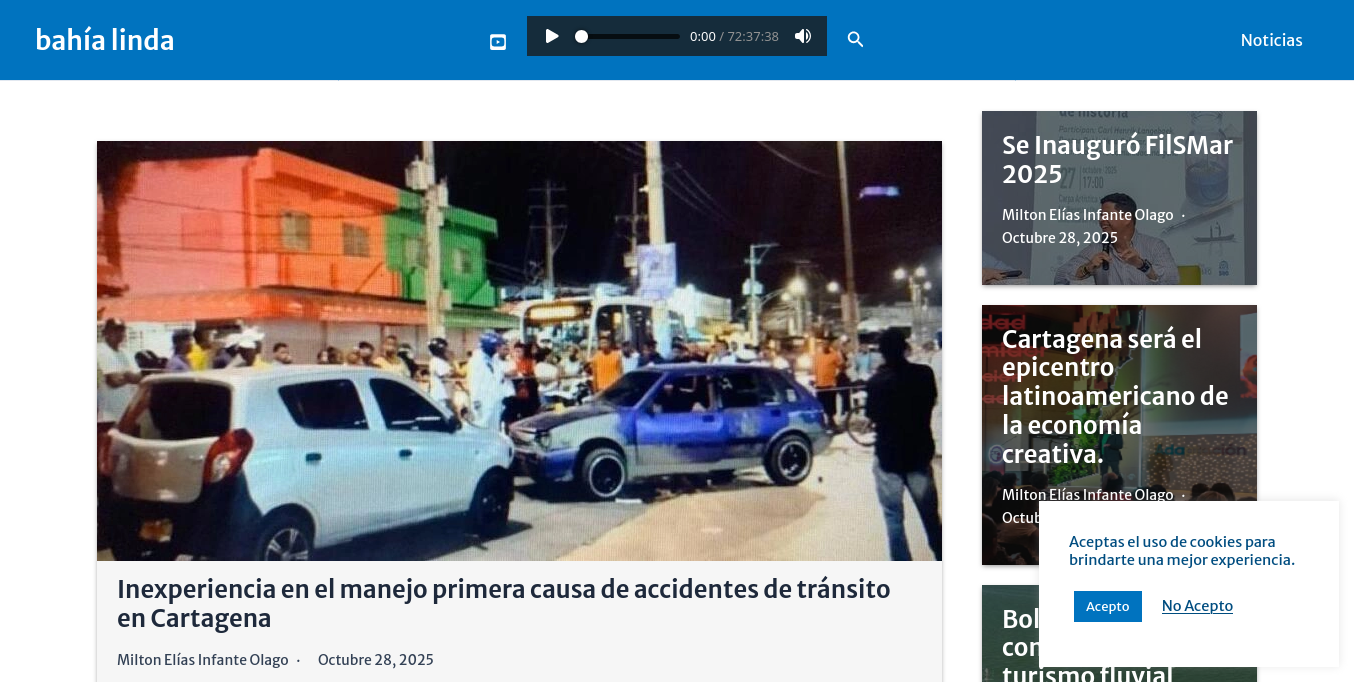Play the audio stream

pyautogui.click(x=552, y=37)
